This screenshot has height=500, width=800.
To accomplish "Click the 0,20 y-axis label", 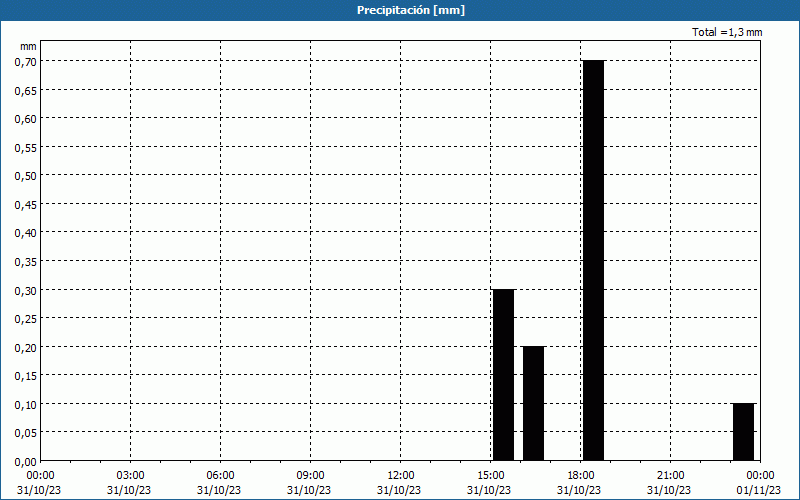I will click(25, 348).
